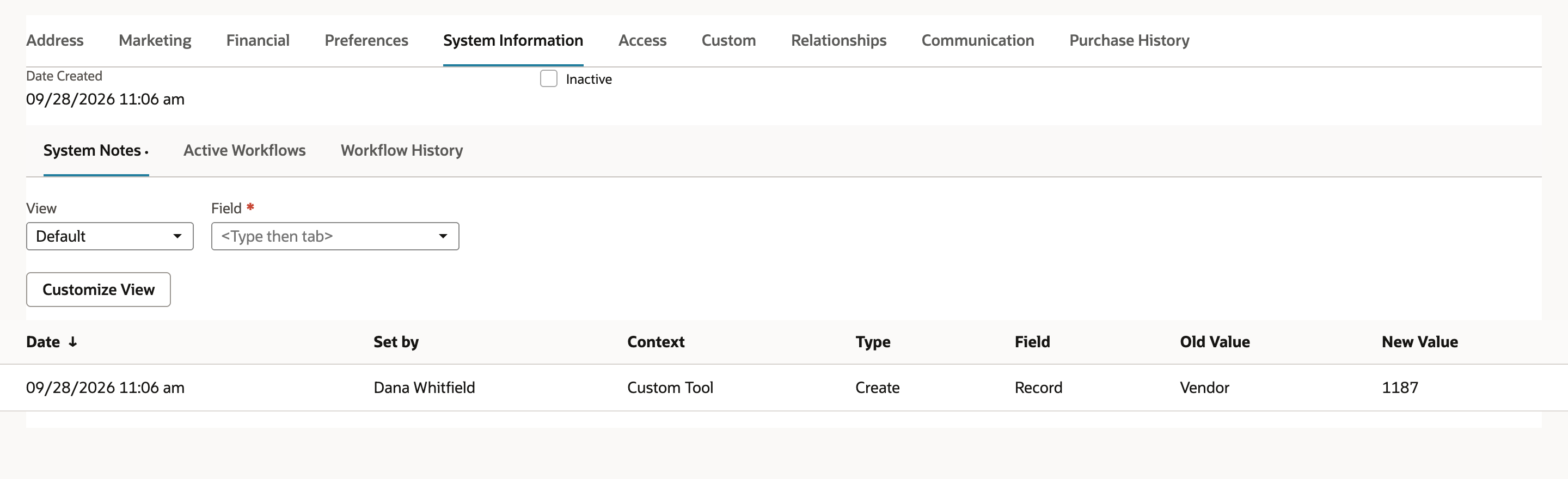Click the 1187 new value cell
Screen dimensions: 1568x479
[x=1400, y=388]
